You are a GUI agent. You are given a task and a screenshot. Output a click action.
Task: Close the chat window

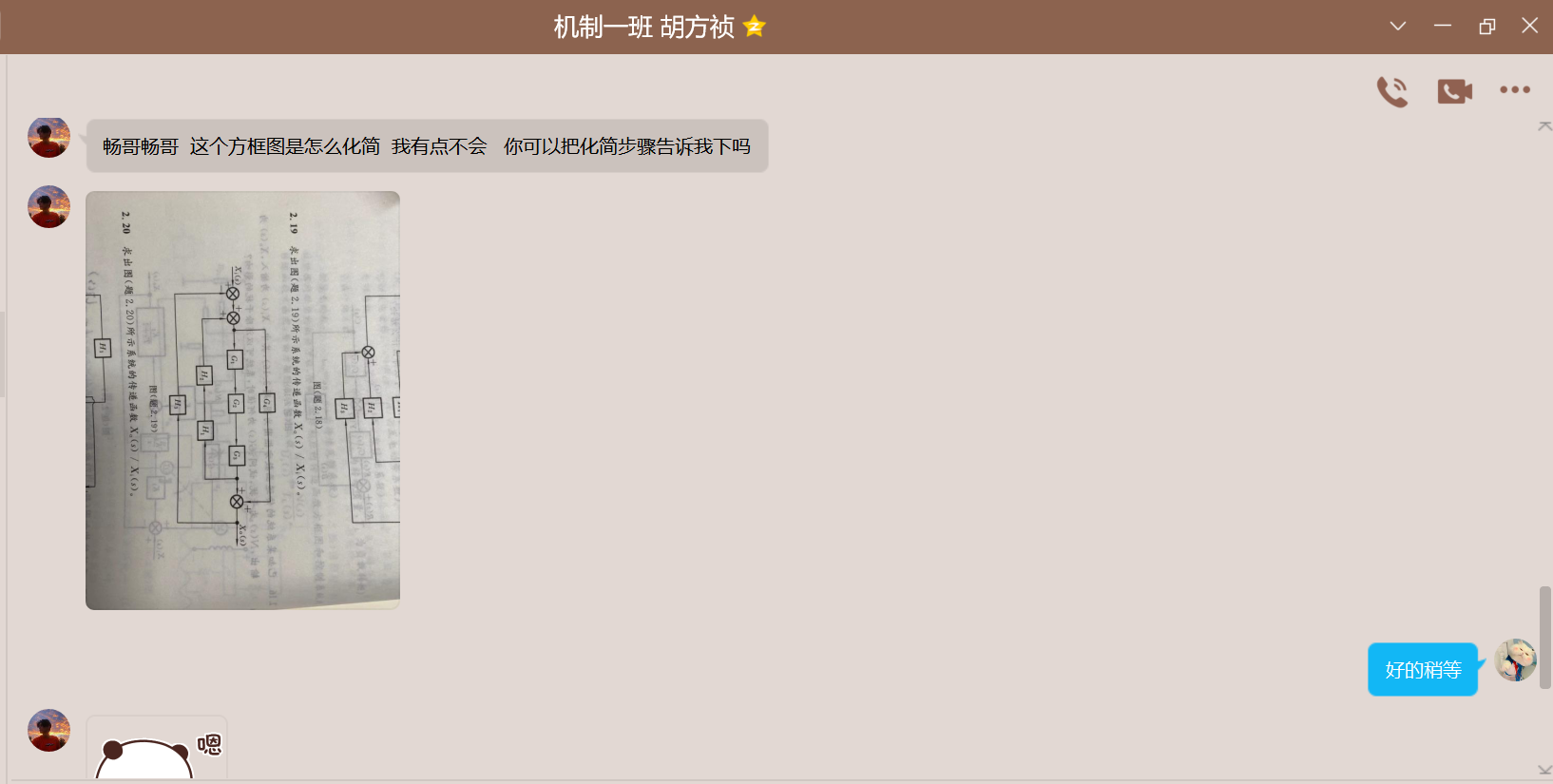coord(1529,27)
